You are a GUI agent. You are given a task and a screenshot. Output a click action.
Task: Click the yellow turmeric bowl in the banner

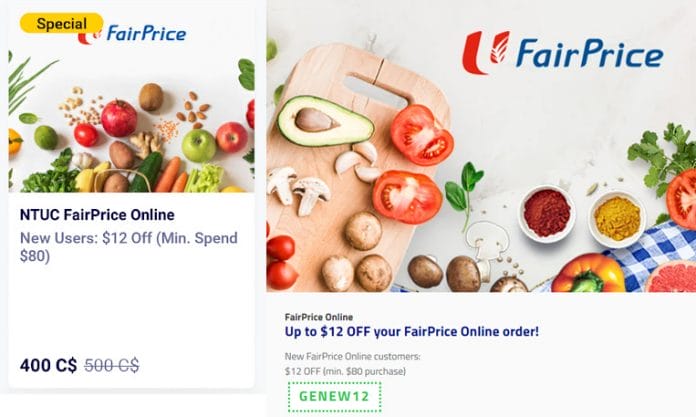tap(617, 219)
